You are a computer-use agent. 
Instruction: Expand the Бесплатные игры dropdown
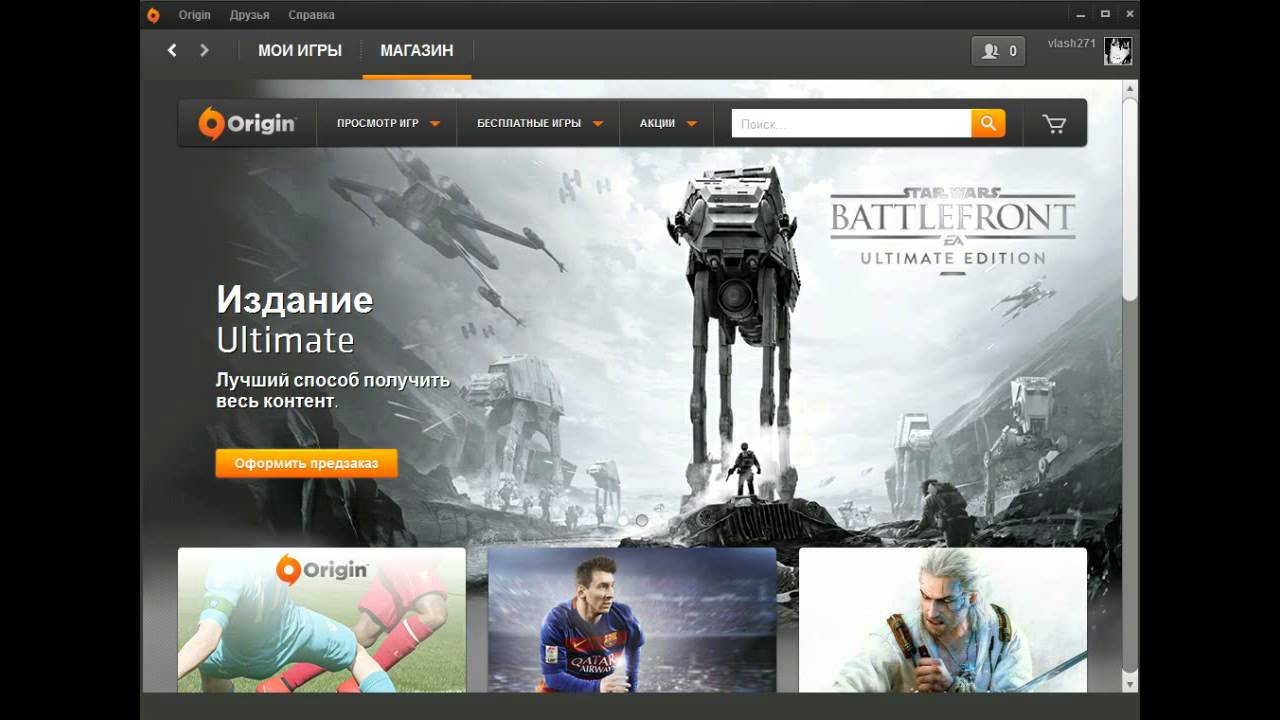(x=539, y=124)
